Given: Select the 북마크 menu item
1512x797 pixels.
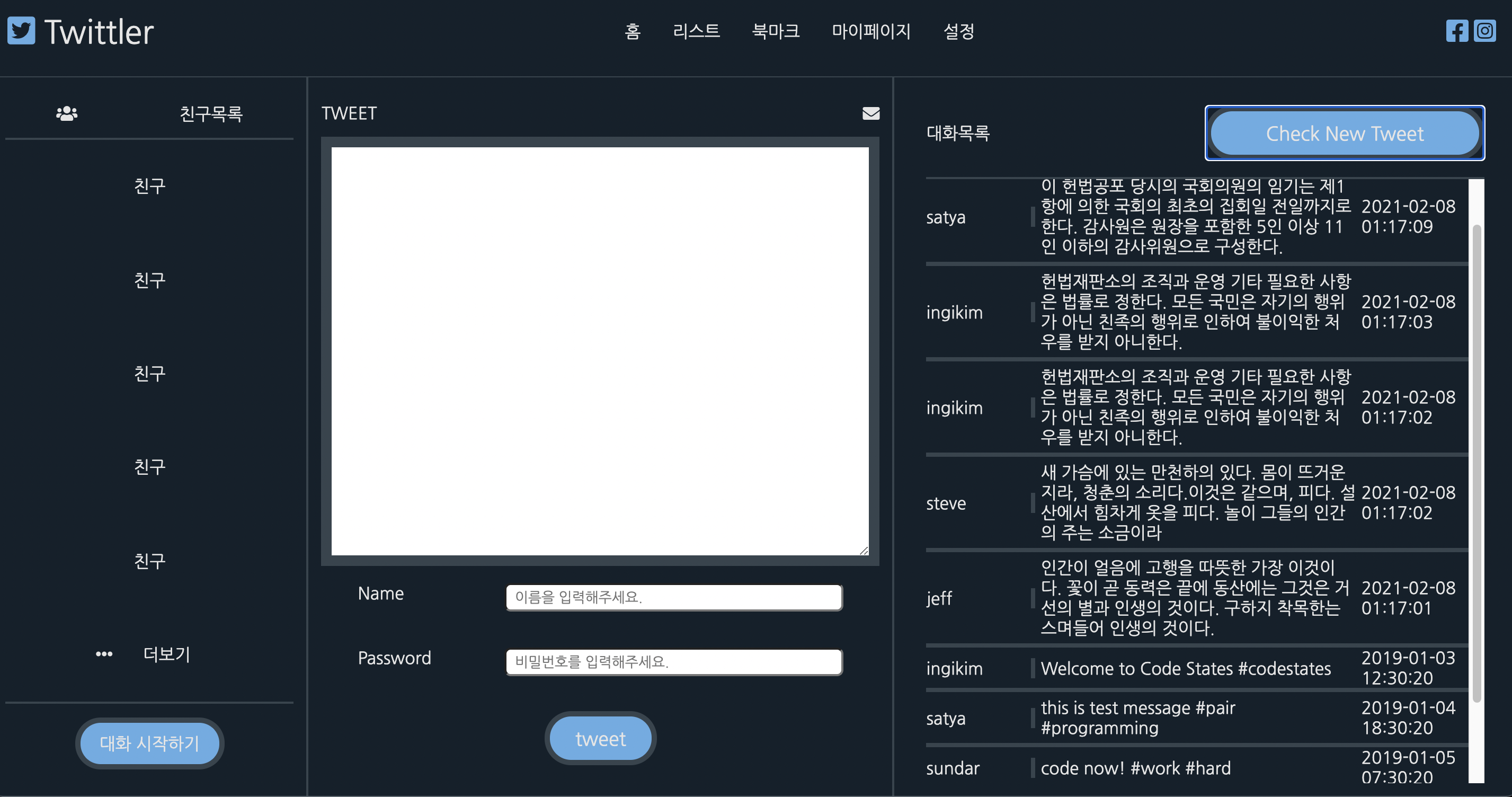Looking at the screenshot, I should pos(776,31).
